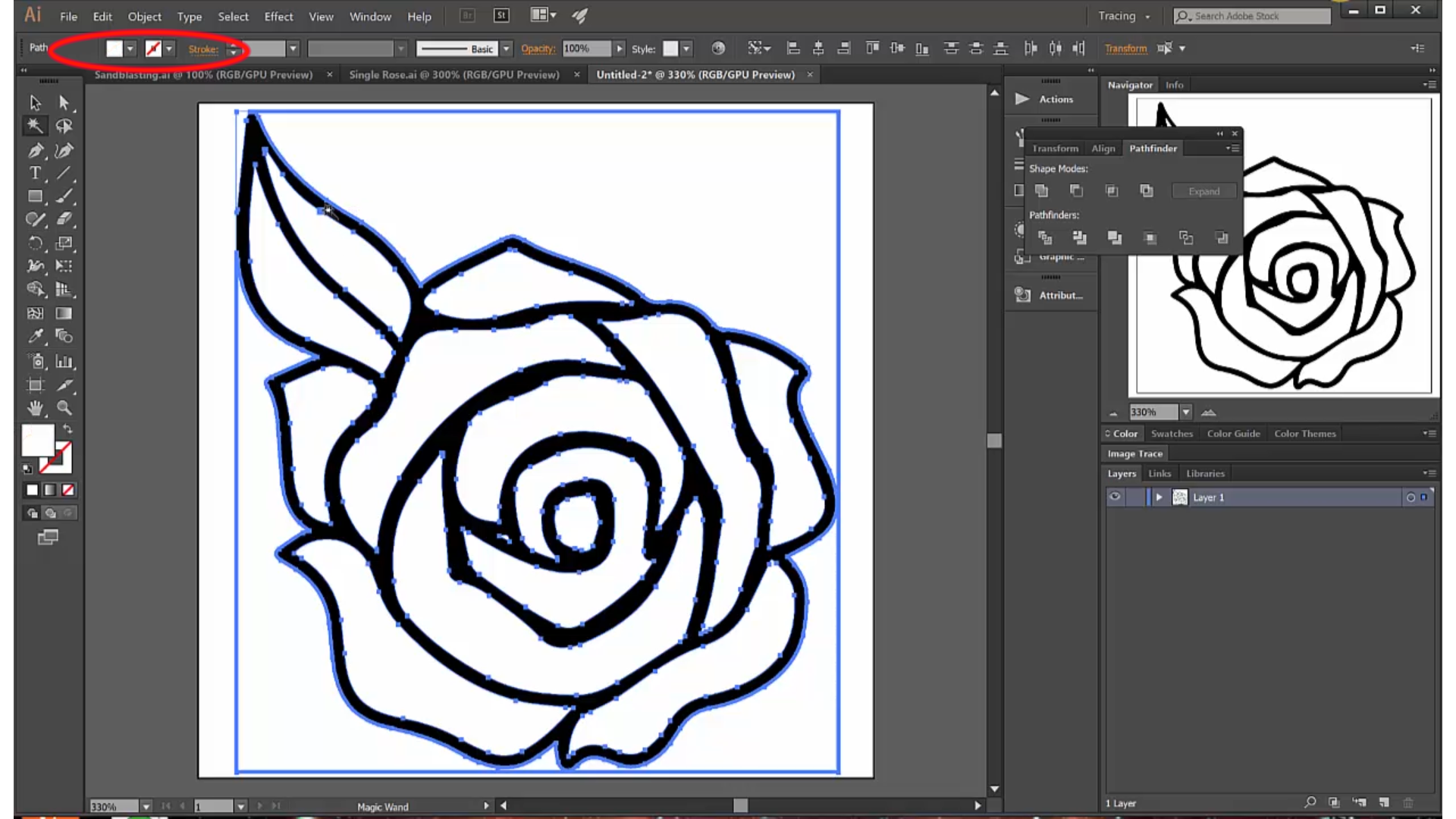Open Opacity value dropdown arrow

[620, 49]
